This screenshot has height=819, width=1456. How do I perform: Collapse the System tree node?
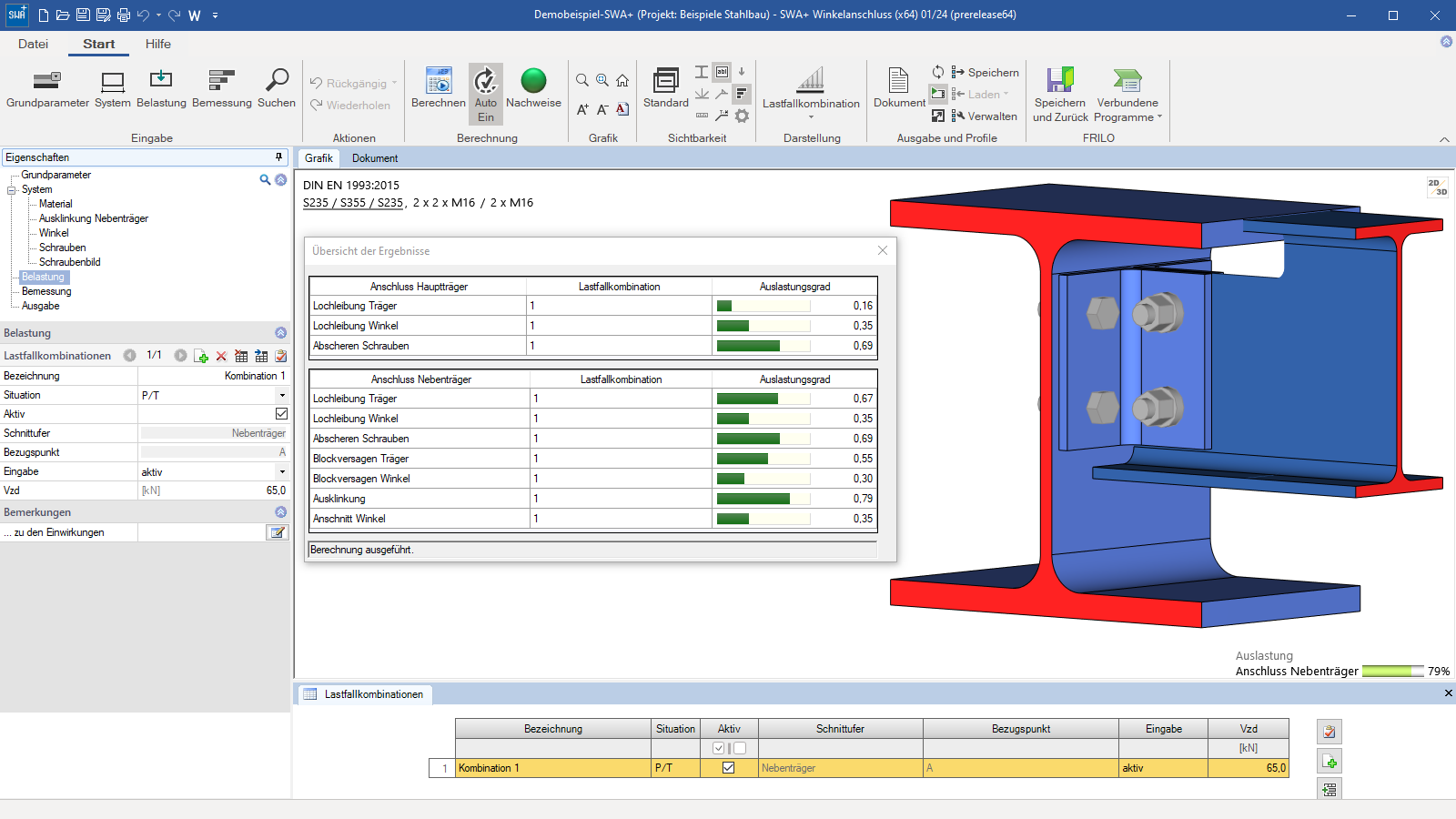[x=12, y=190]
